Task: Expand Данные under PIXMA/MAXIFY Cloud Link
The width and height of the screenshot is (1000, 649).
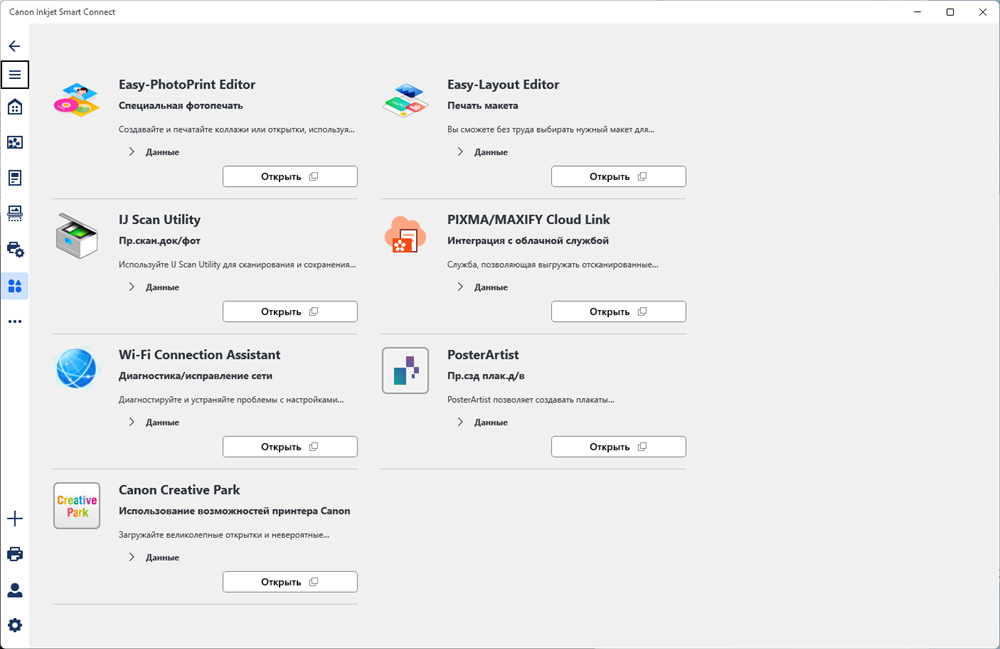Action: (x=482, y=287)
